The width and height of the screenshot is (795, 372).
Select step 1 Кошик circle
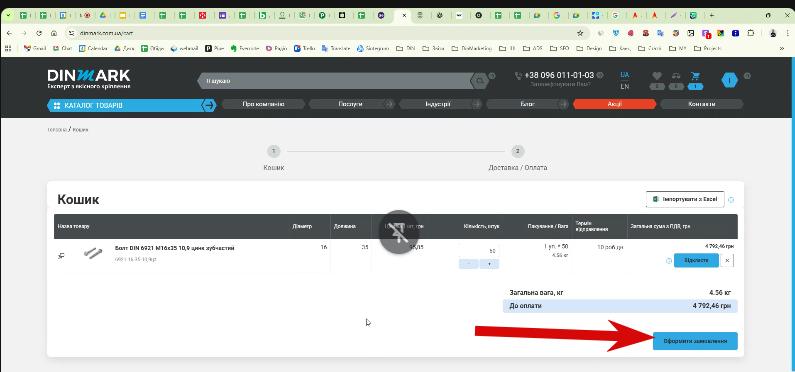tap(273, 151)
